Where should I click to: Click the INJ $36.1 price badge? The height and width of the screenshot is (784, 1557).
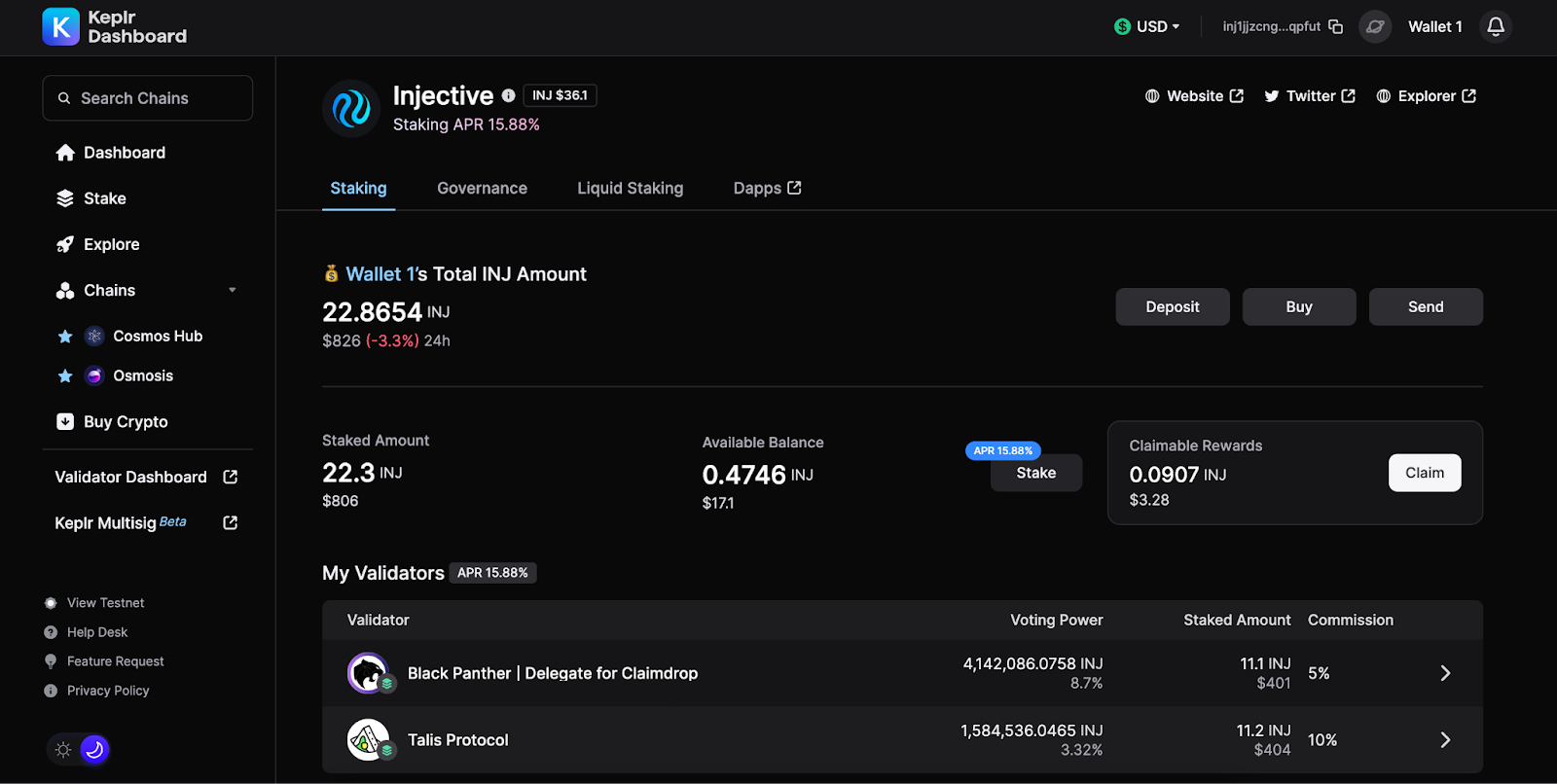pyautogui.click(x=560, y=95)
